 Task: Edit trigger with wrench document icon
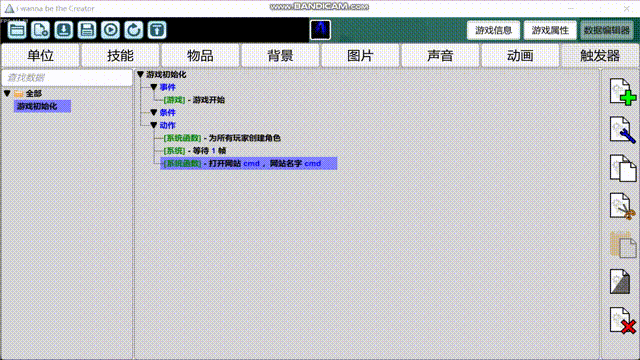(622, 130)
